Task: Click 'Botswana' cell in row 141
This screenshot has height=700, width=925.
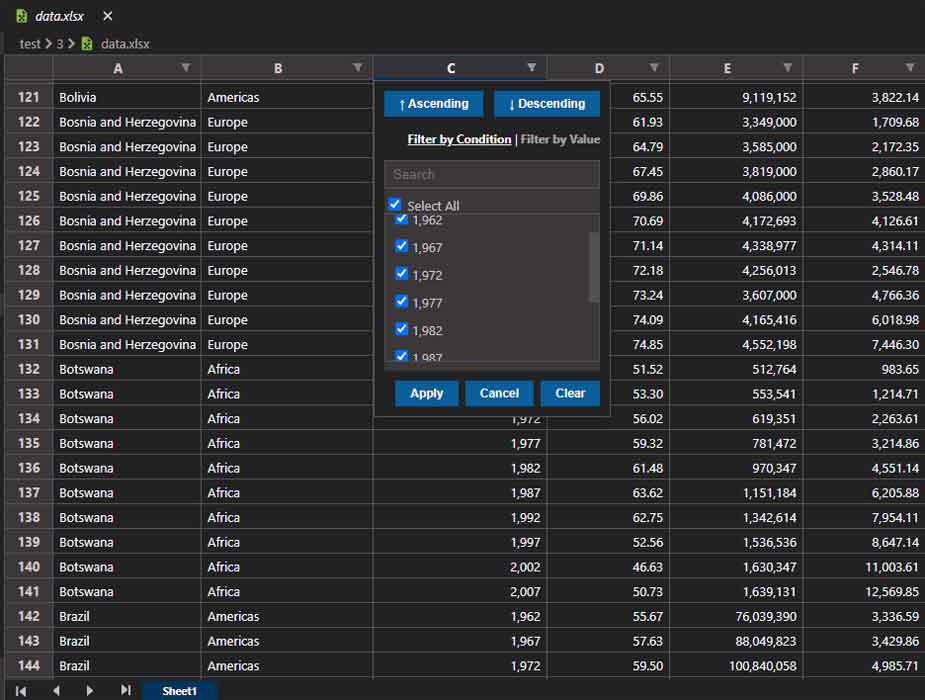Action: tap(127, 591)
